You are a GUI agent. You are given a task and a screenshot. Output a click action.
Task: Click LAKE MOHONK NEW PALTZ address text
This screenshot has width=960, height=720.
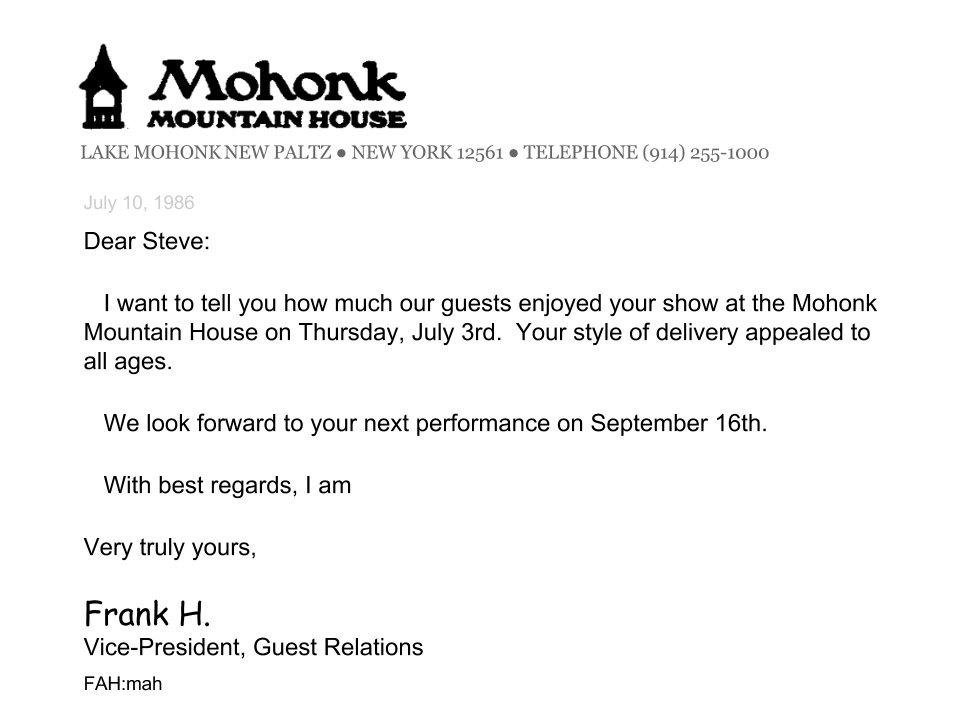tap(206, 153)
